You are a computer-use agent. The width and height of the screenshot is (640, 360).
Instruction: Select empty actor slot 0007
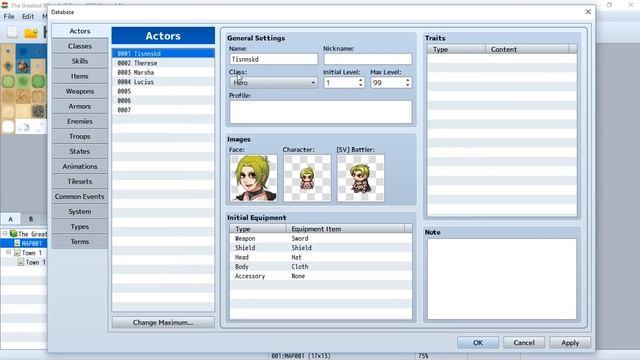pyautogui.click(x=163, y=110)
